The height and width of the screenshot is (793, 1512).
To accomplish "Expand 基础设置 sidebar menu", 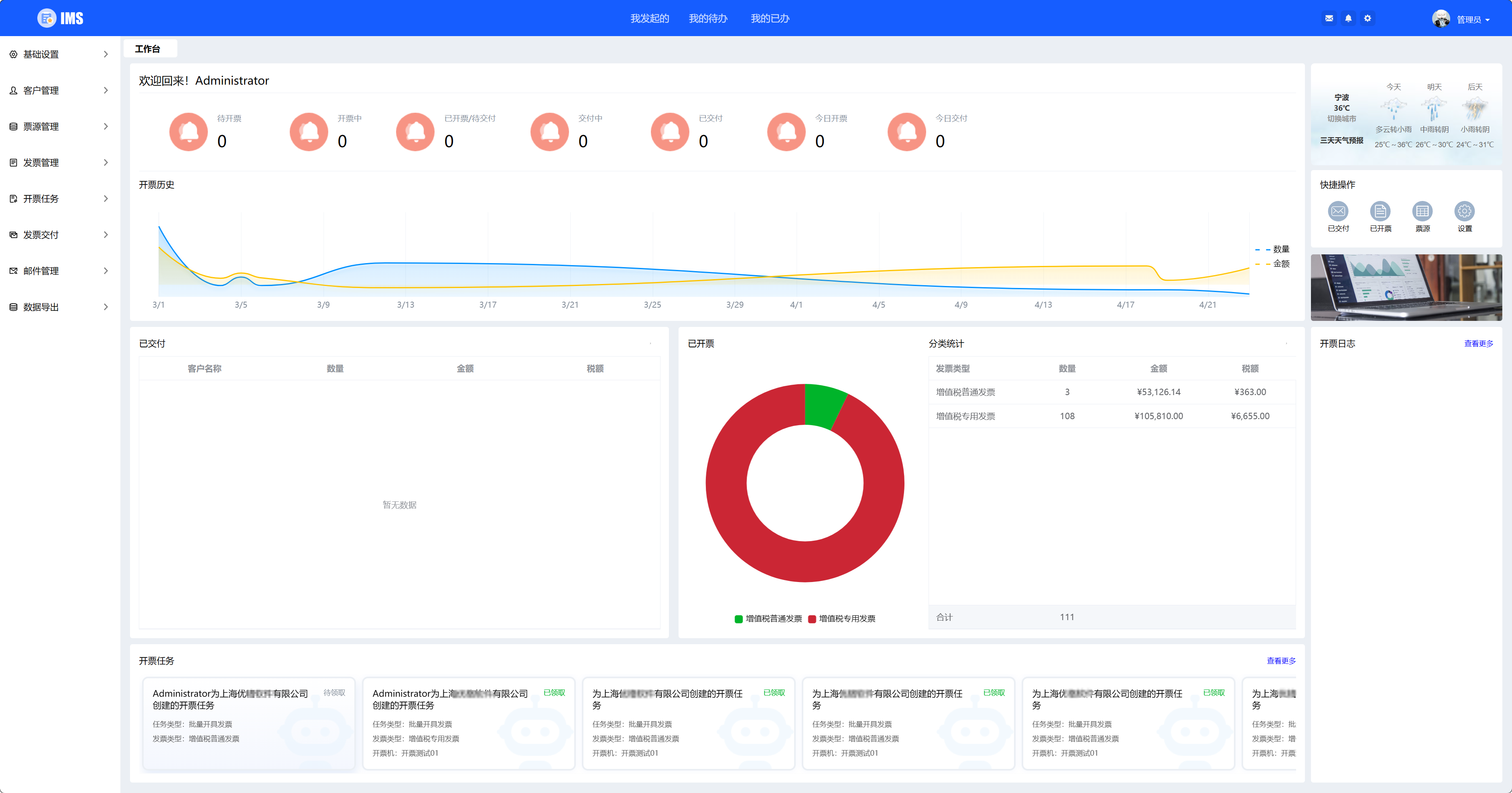I will pos(59,55).
